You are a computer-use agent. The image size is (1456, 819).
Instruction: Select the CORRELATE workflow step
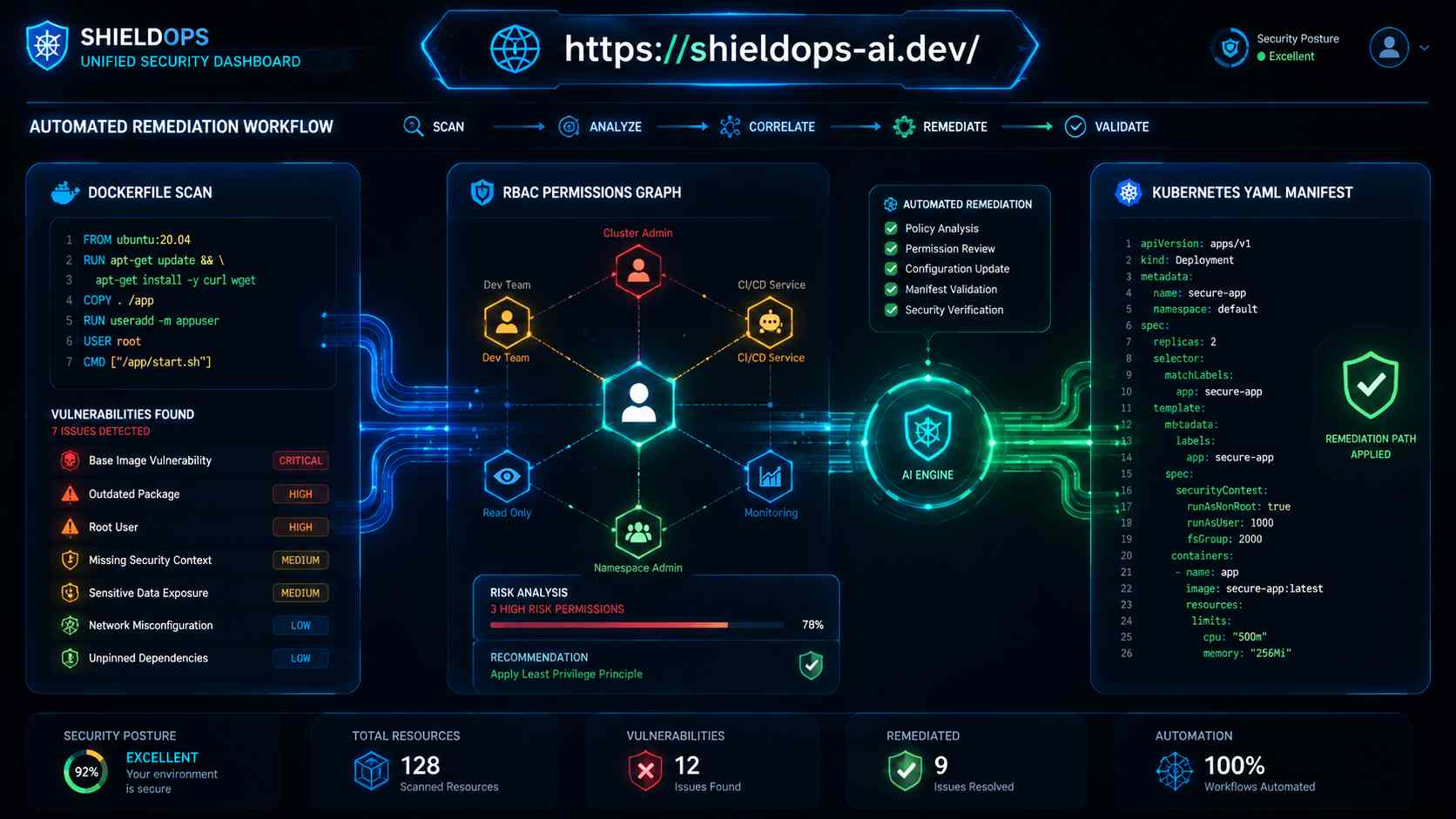(x=767, y=126)
